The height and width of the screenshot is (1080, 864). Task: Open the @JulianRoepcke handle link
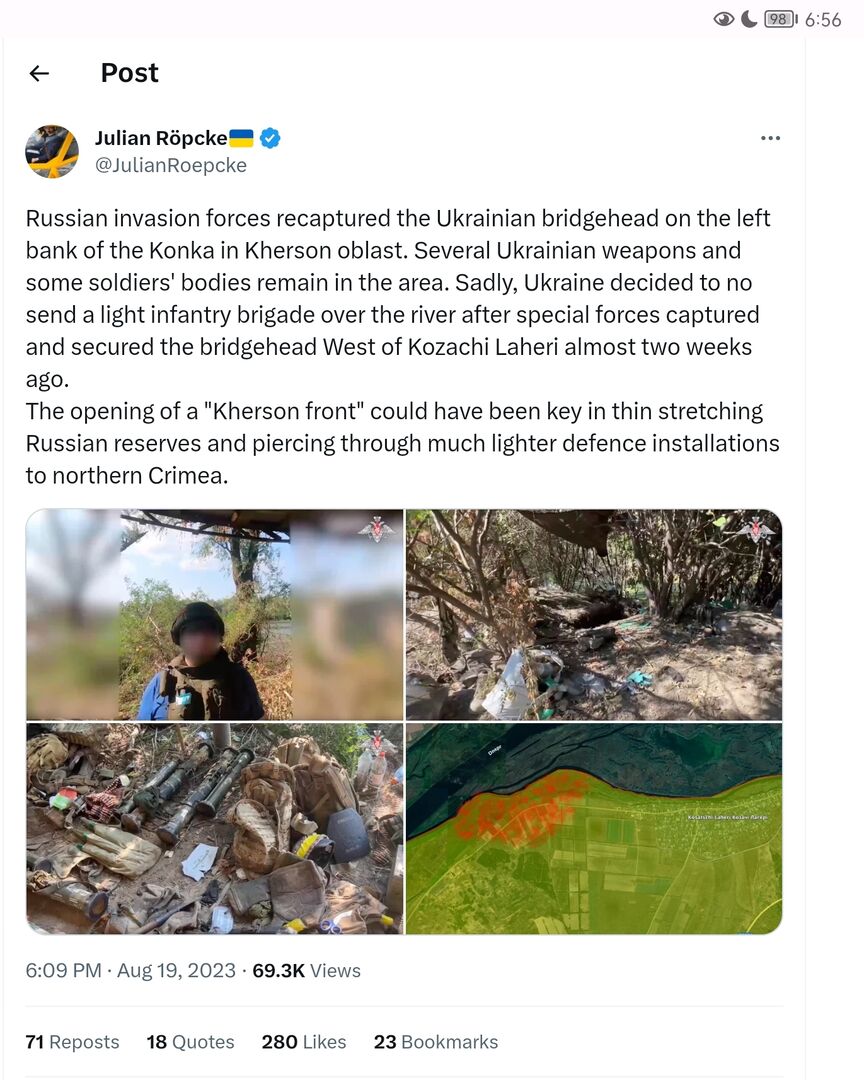170,166
